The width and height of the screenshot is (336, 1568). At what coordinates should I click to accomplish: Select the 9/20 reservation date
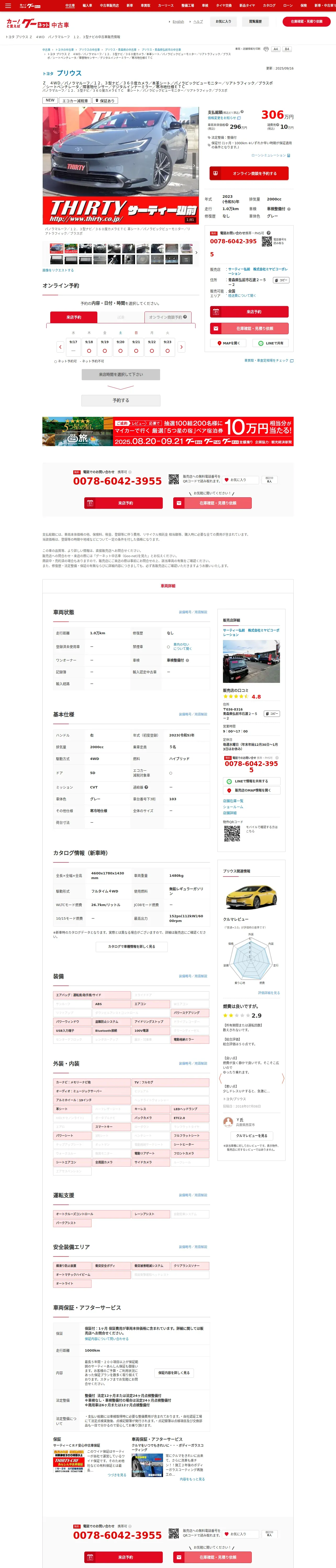tap(120, 347)
